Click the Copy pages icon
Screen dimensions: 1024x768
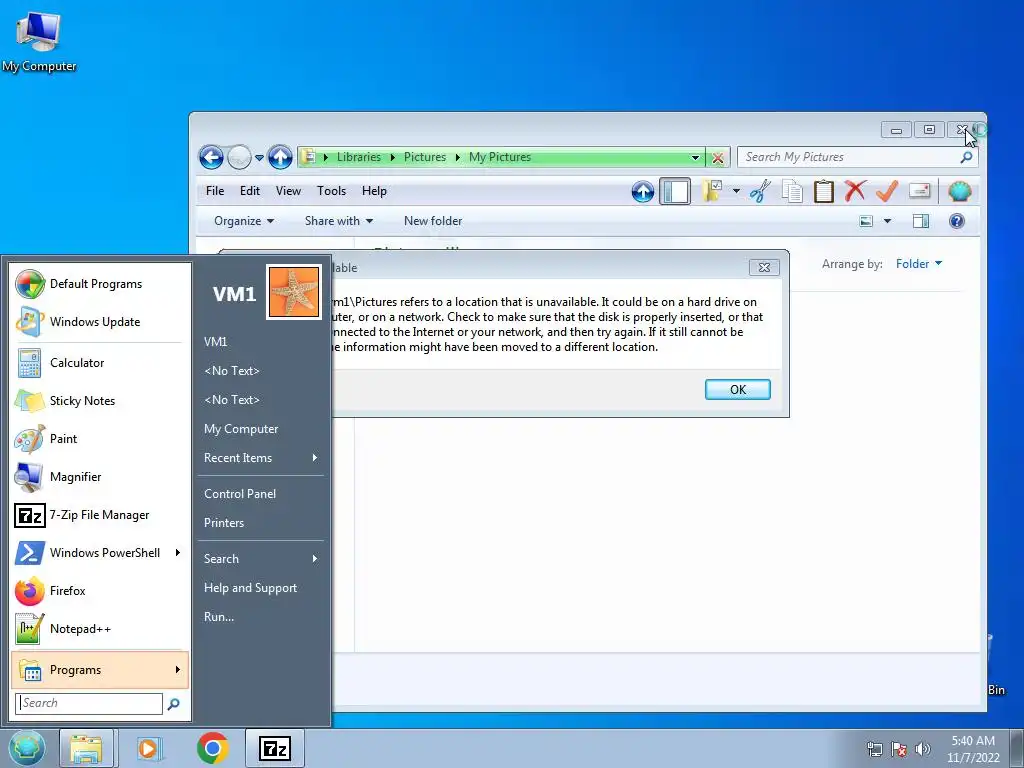(x=792, y=191)
